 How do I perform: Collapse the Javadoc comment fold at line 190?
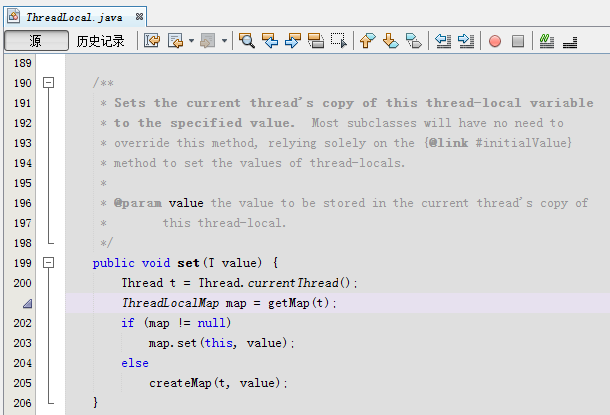click(49, 82)
